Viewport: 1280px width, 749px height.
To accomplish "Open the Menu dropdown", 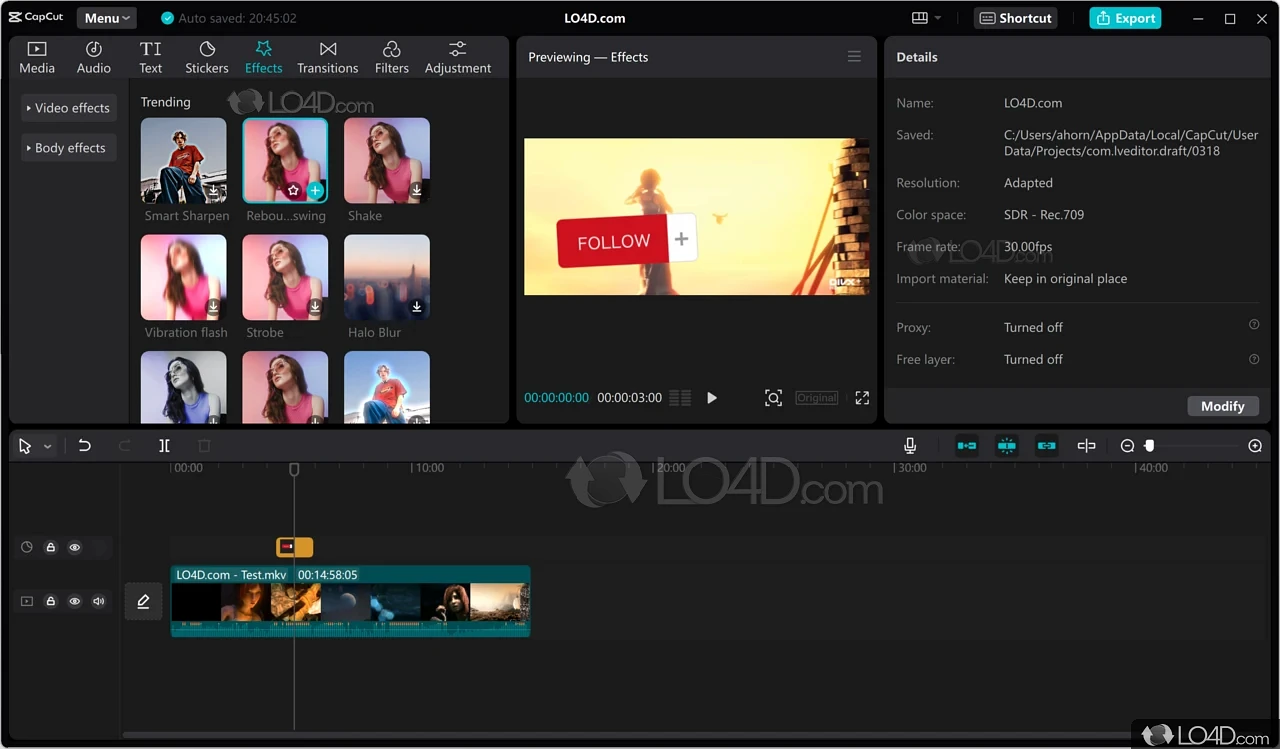I will [x=107, y=18].
